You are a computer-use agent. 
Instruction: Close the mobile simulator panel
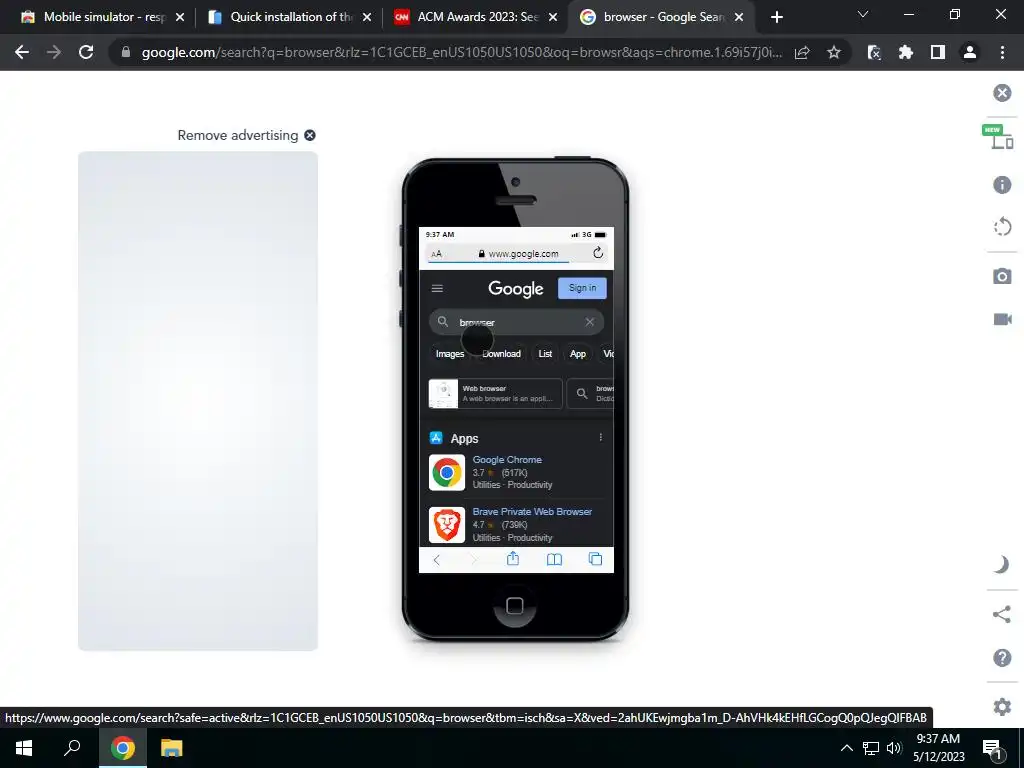click(1002, 93)
